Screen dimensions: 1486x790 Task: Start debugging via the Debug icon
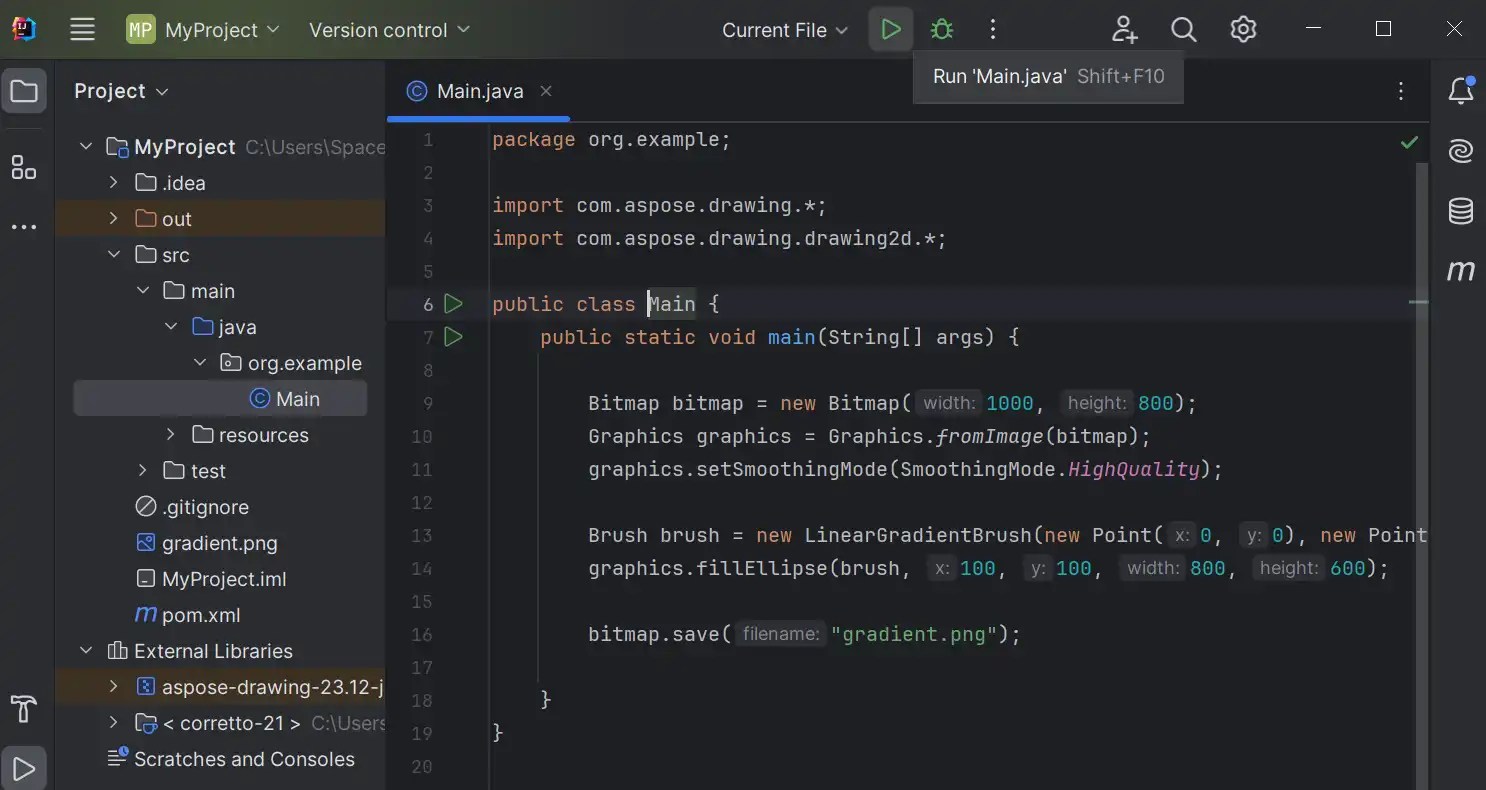(x=941, y=29)
